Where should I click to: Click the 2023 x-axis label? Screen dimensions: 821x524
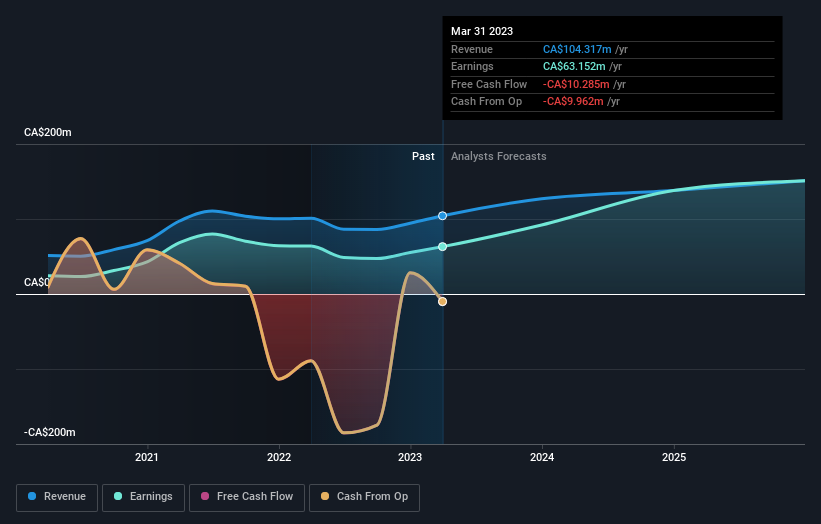(410, 457)
